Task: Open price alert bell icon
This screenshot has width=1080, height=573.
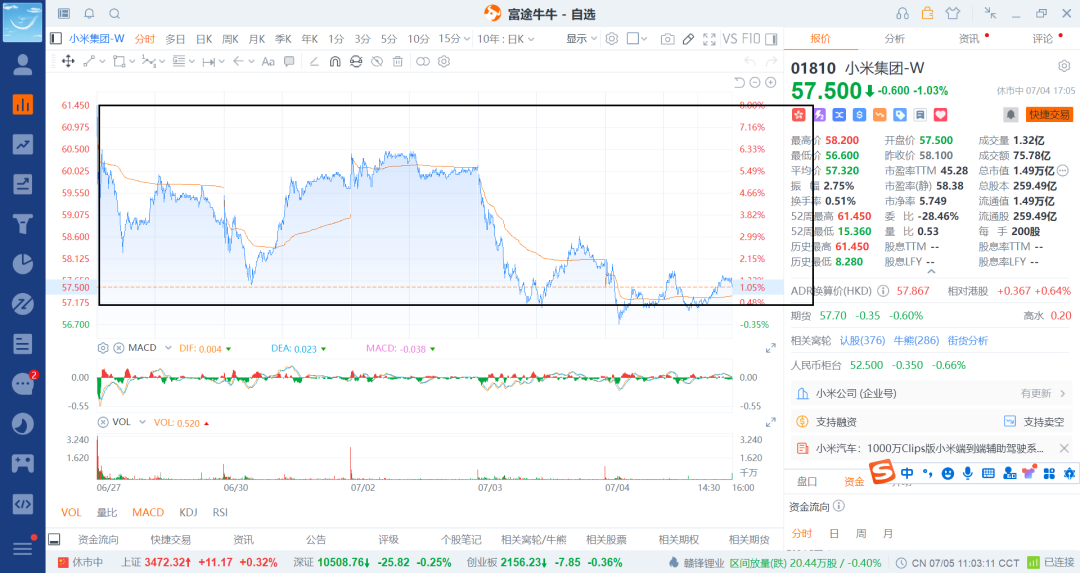Action: pyautogui.click(x=1010, y=115)
